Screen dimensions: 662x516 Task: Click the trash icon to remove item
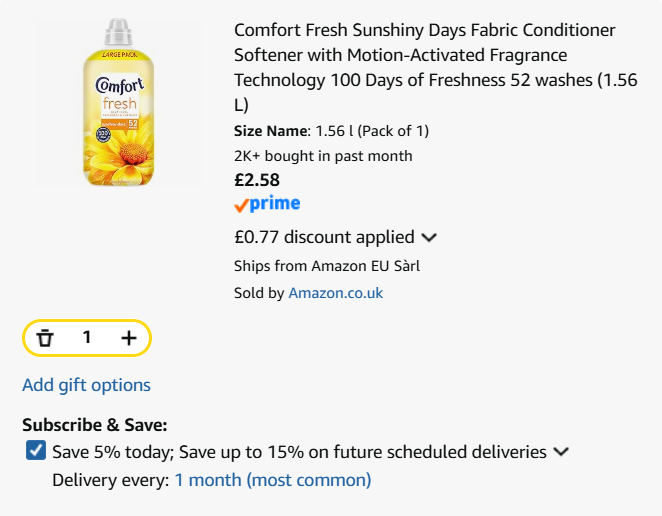[x=44, y=338]
